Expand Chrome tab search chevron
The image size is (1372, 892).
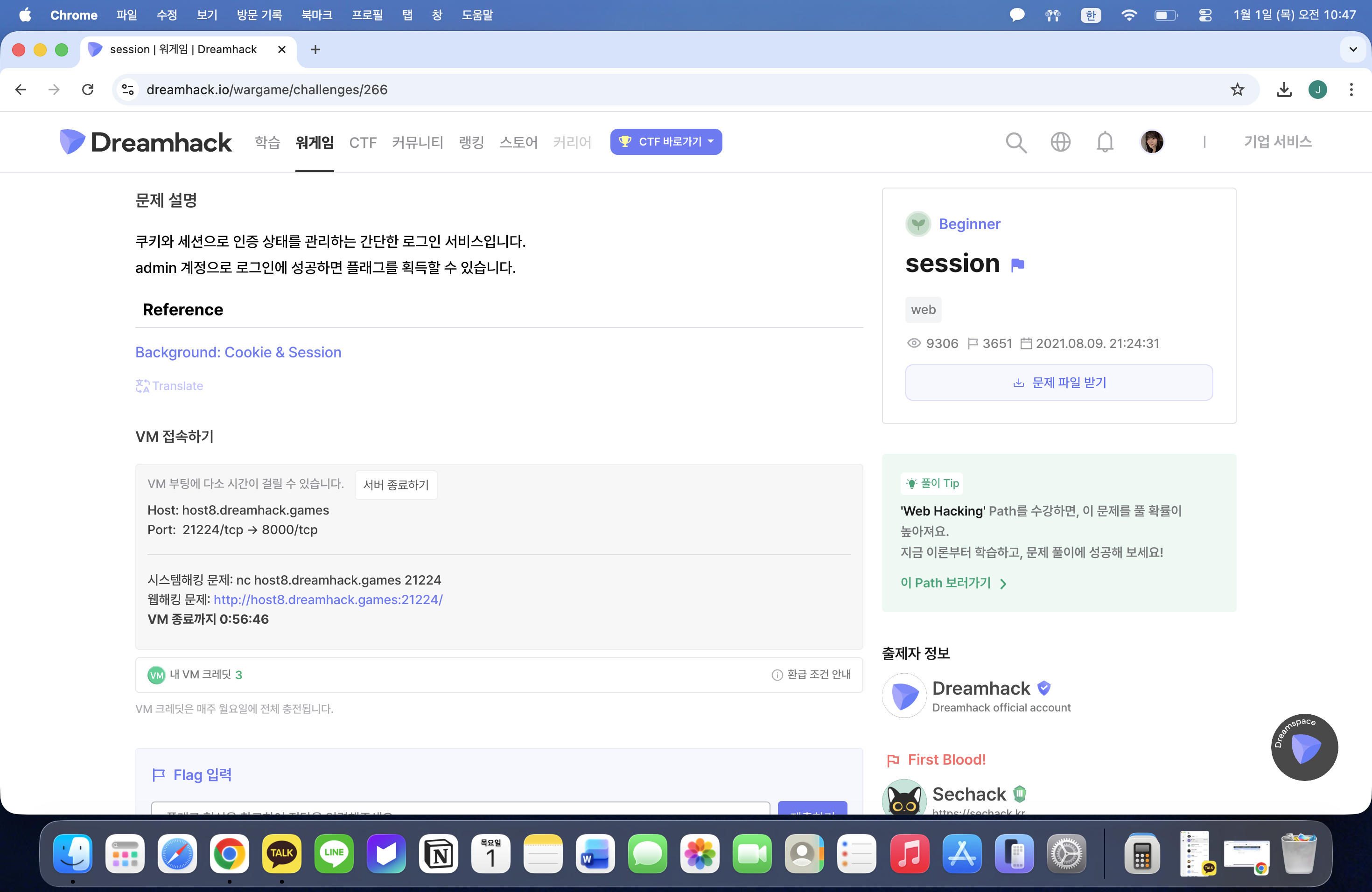(x=1352, y=49)
